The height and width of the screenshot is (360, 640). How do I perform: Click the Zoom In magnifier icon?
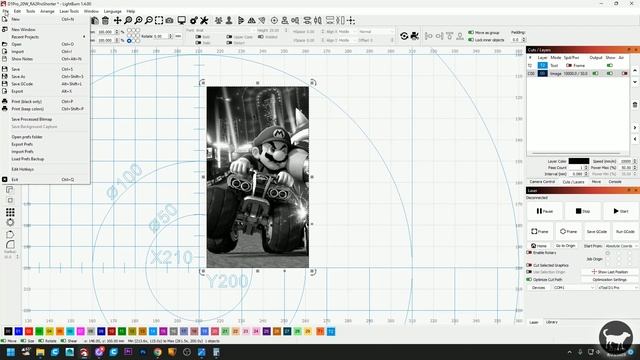coord(139,20)
